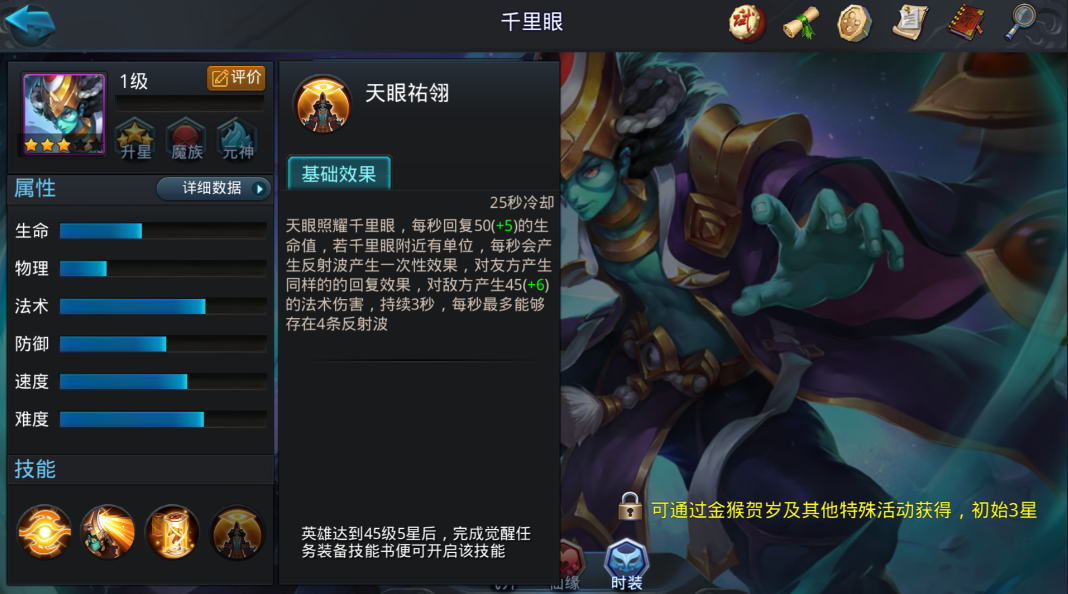This screenshot has width=1068, height=594.
Task: Select the 元神 flame icon
Action: (238, 139)
